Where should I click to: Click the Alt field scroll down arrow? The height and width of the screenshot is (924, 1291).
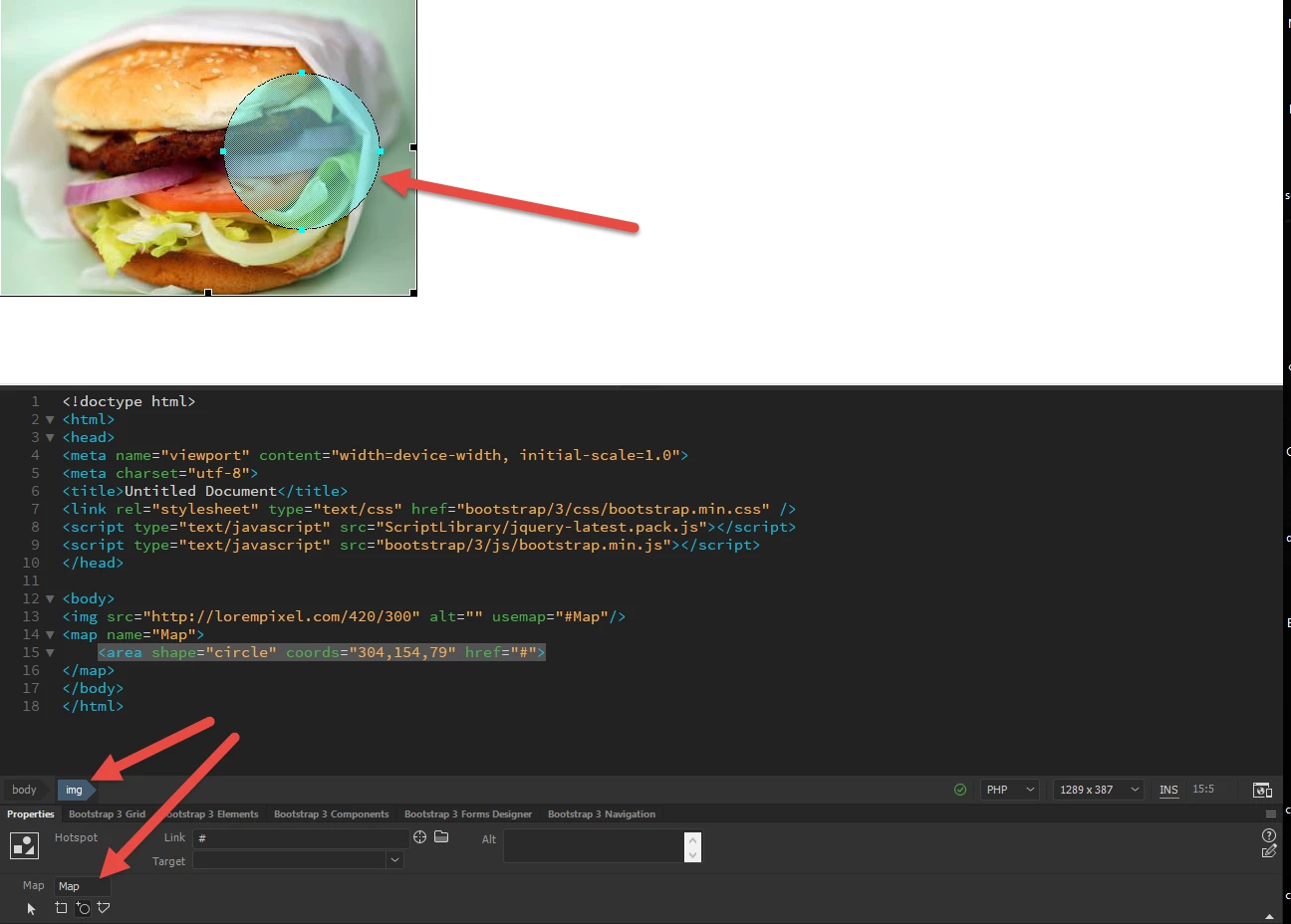[x=693, y=854]
